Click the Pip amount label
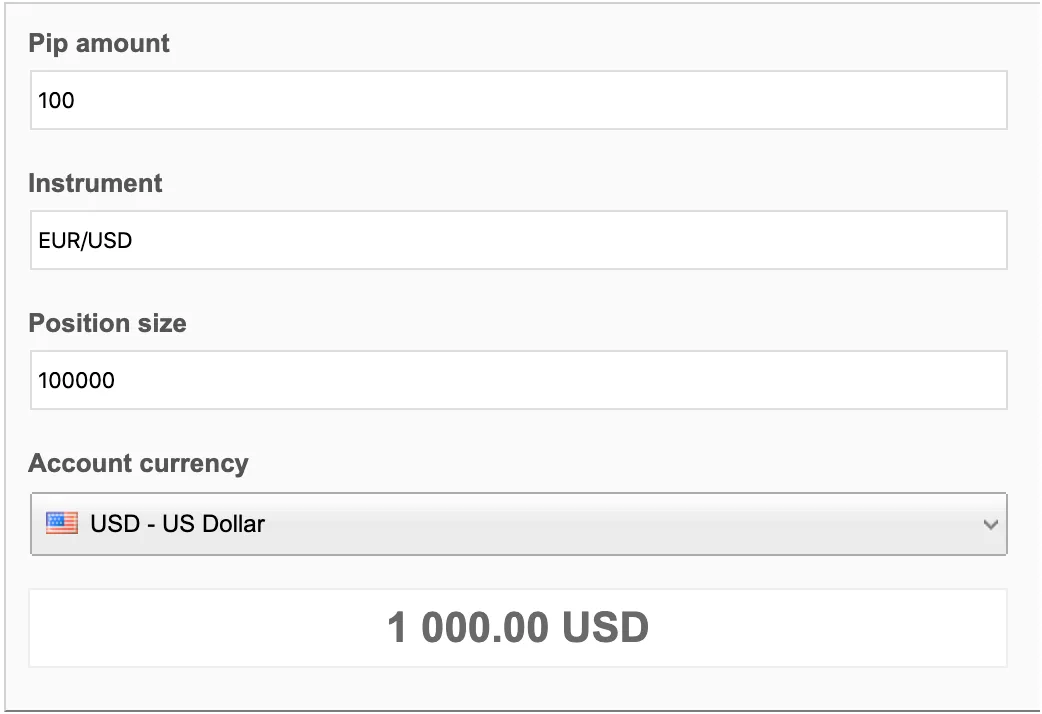 point(98,43)
